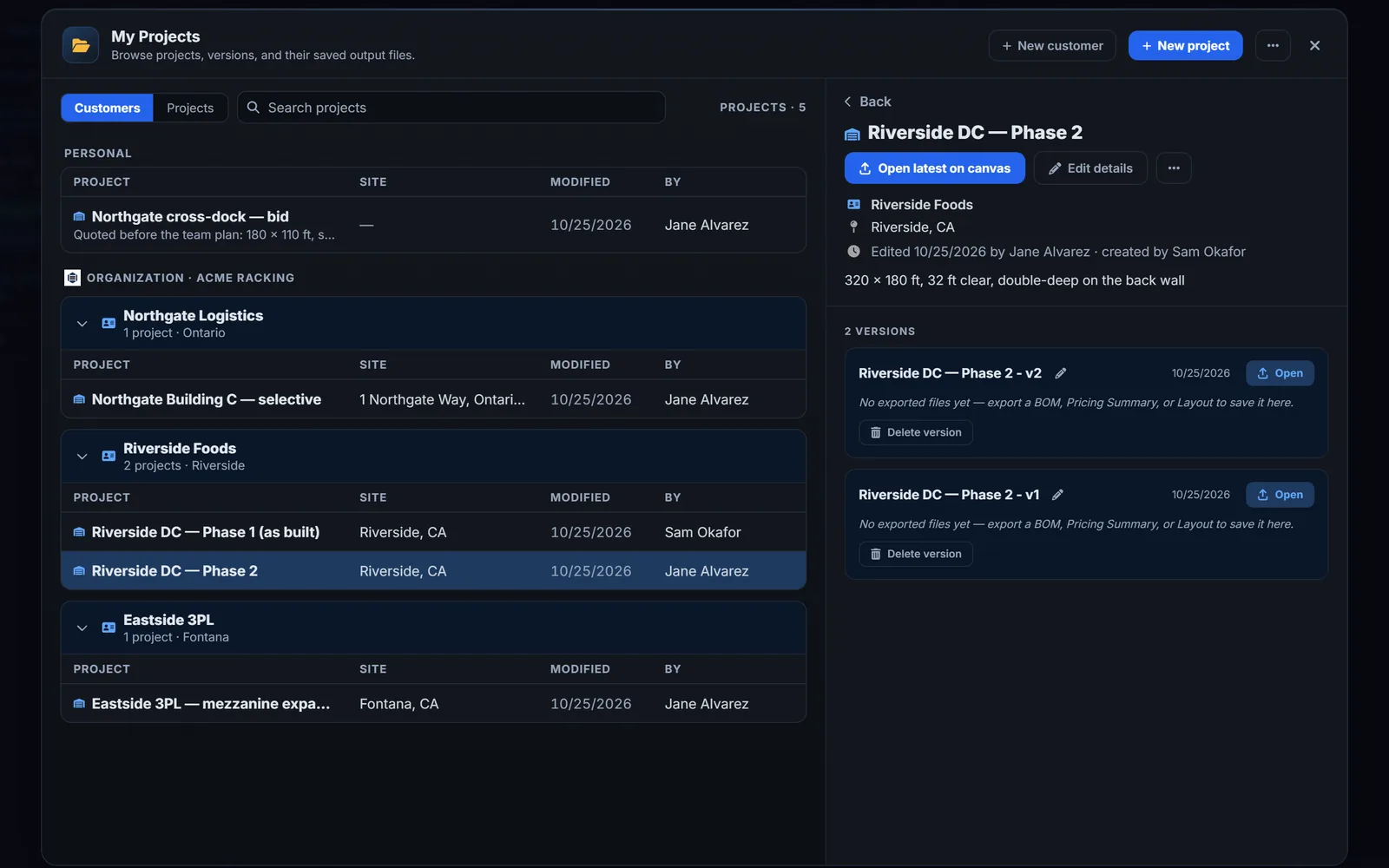
Task: Collapse the Northgate Logistics customer group
Action: [x=82, y=324]
